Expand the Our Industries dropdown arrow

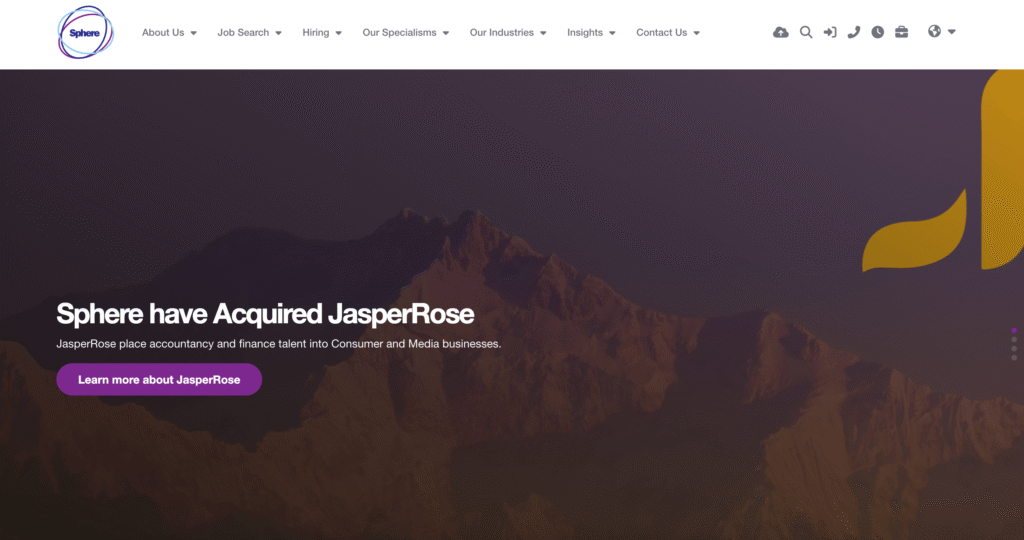click(543, 33)
